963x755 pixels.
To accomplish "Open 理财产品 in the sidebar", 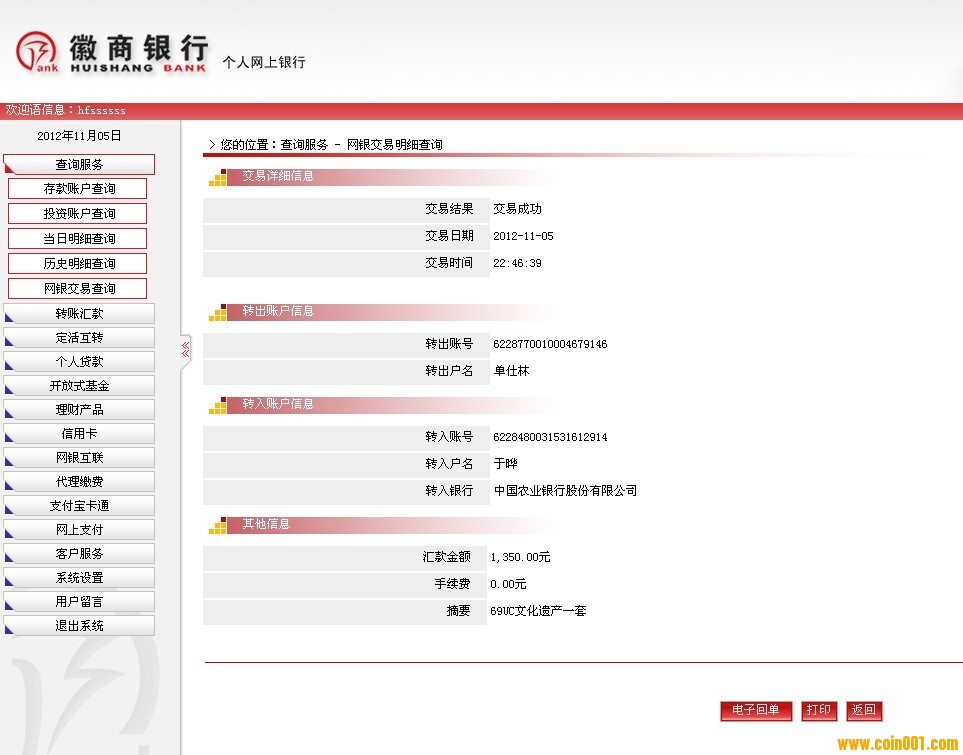I will click(x=79, y=410).
